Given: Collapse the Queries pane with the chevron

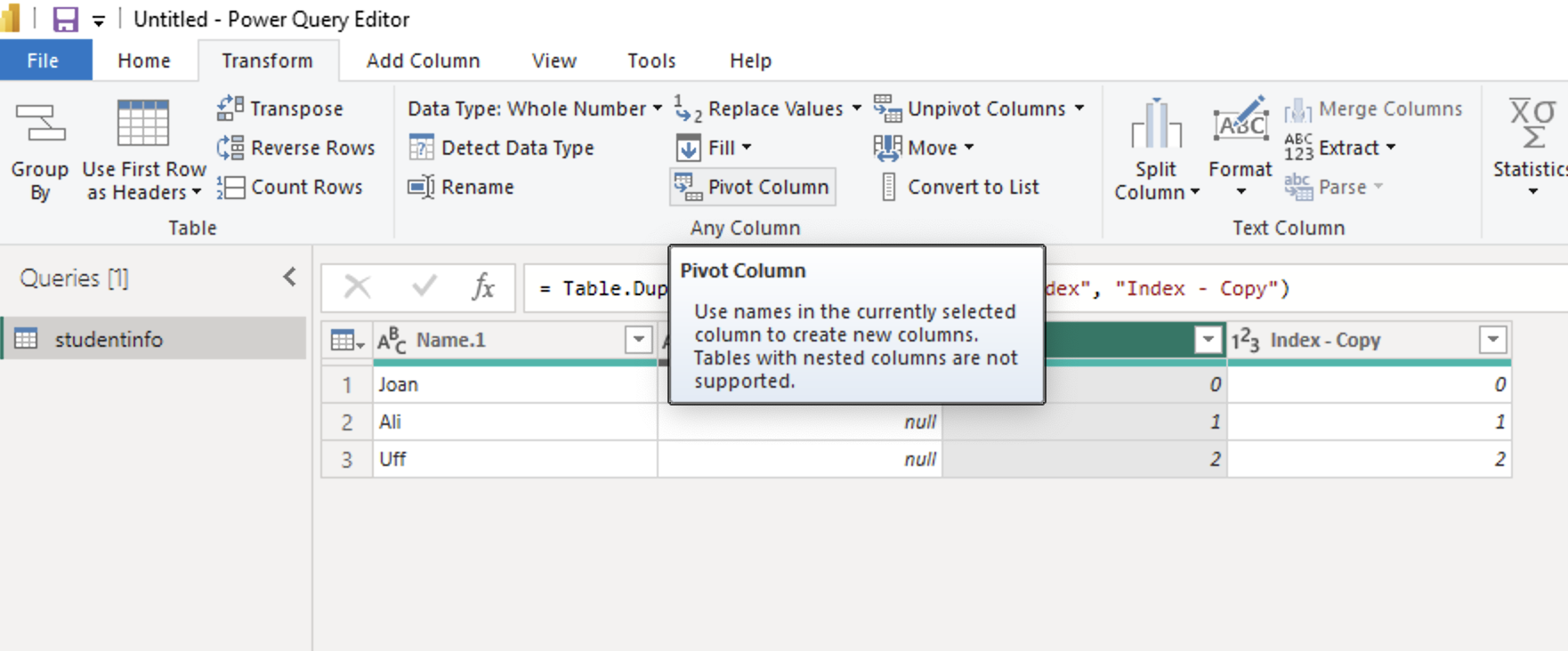Looking at the screenshot, I should point(290,277).
